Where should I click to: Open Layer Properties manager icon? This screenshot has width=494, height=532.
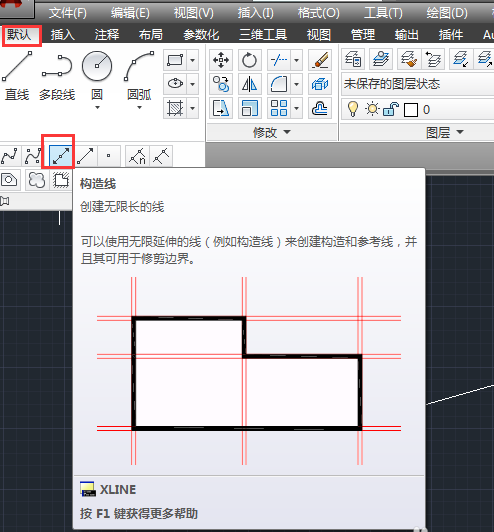click(x=353, y=60)
